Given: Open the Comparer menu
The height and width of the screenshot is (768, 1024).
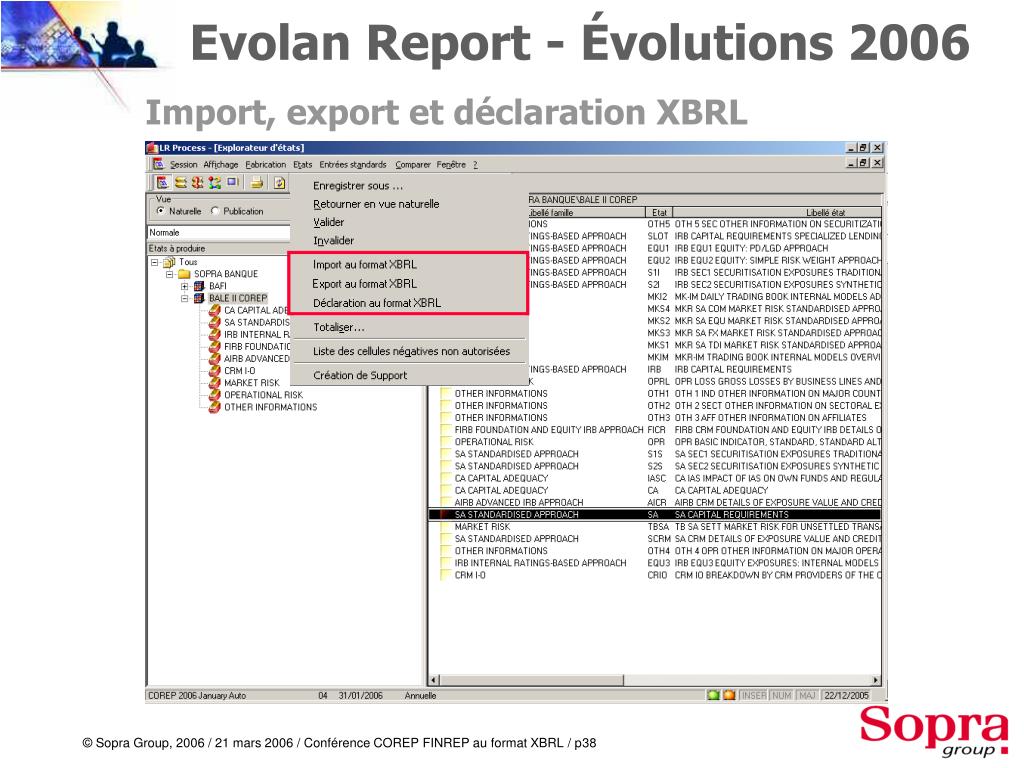Looking at the screenshot, I should [x=413, y=165].
